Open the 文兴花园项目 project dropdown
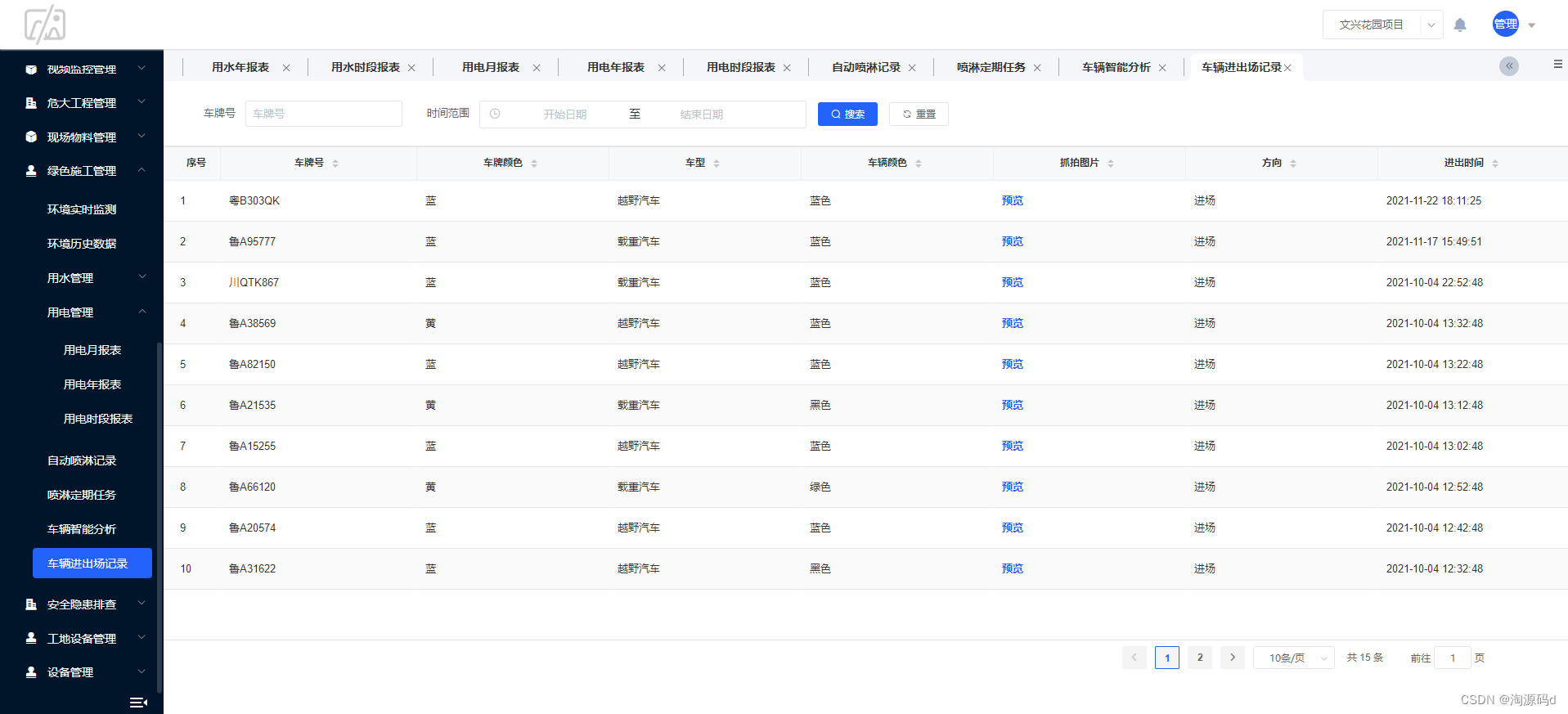The height and width of the screenshot is (714, 1568). (x=1382, y=25)
